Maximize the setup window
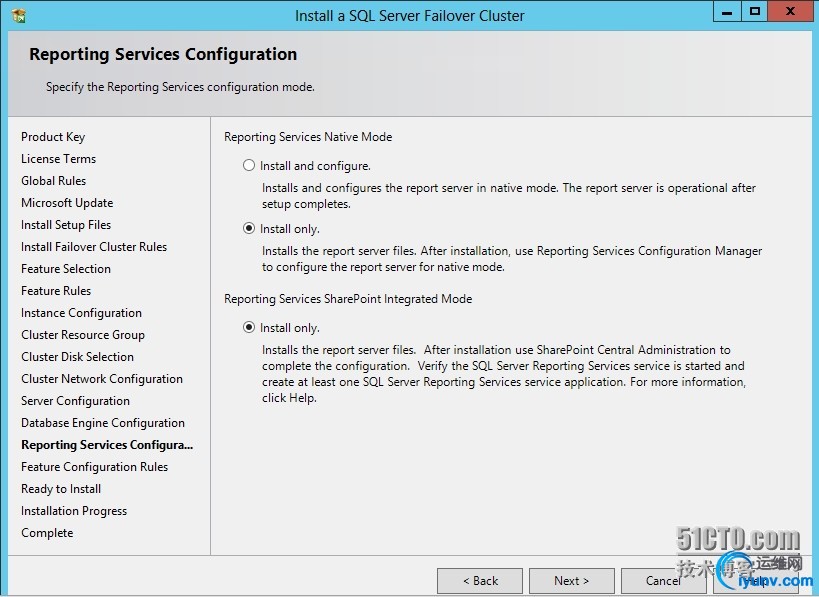The height and width of the screenshot is (597, 819). [755, 11]
